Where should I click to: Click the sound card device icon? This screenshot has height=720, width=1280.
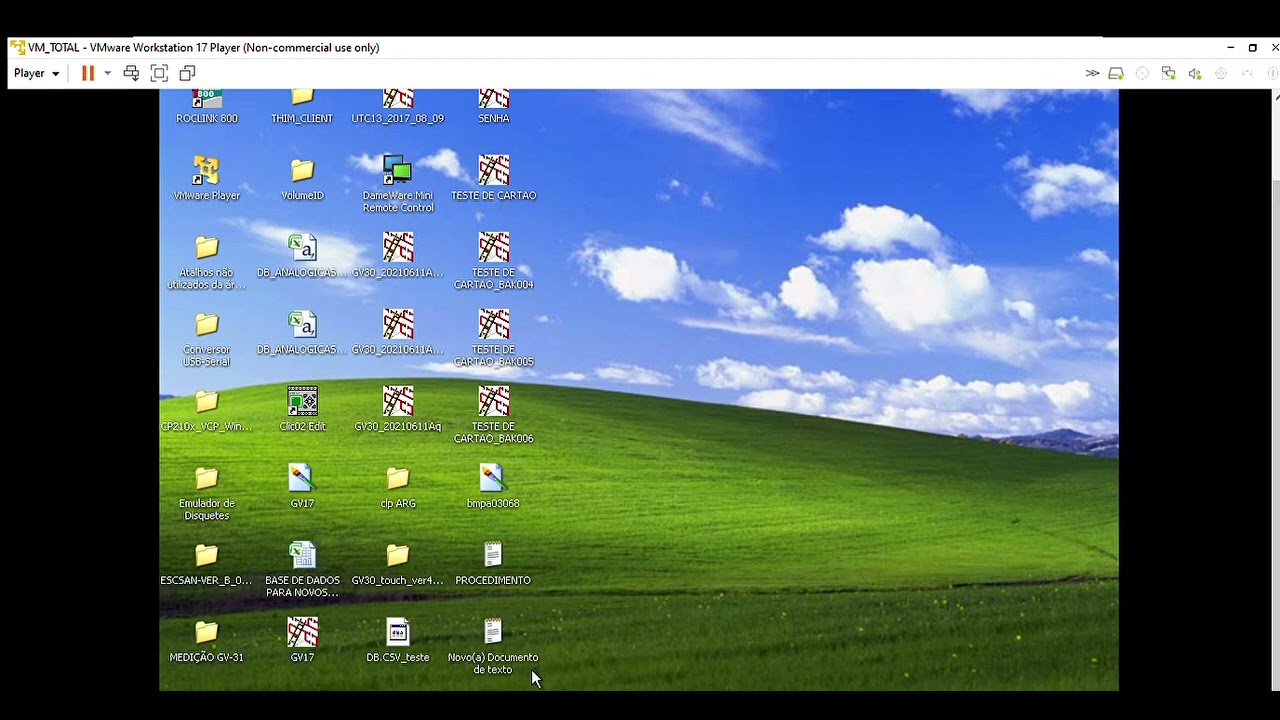tap(1194, 73)
